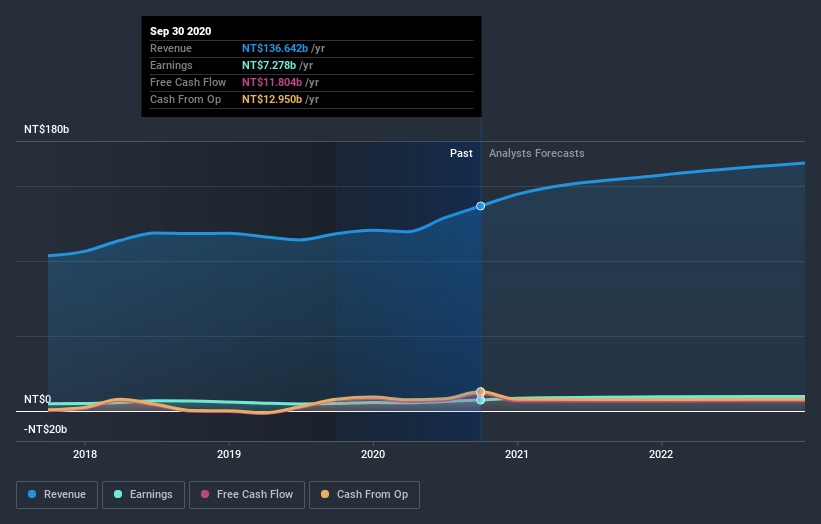Select the Revenue data point at Sep 2020
821x524 pixels.
(x=480, y=206)
